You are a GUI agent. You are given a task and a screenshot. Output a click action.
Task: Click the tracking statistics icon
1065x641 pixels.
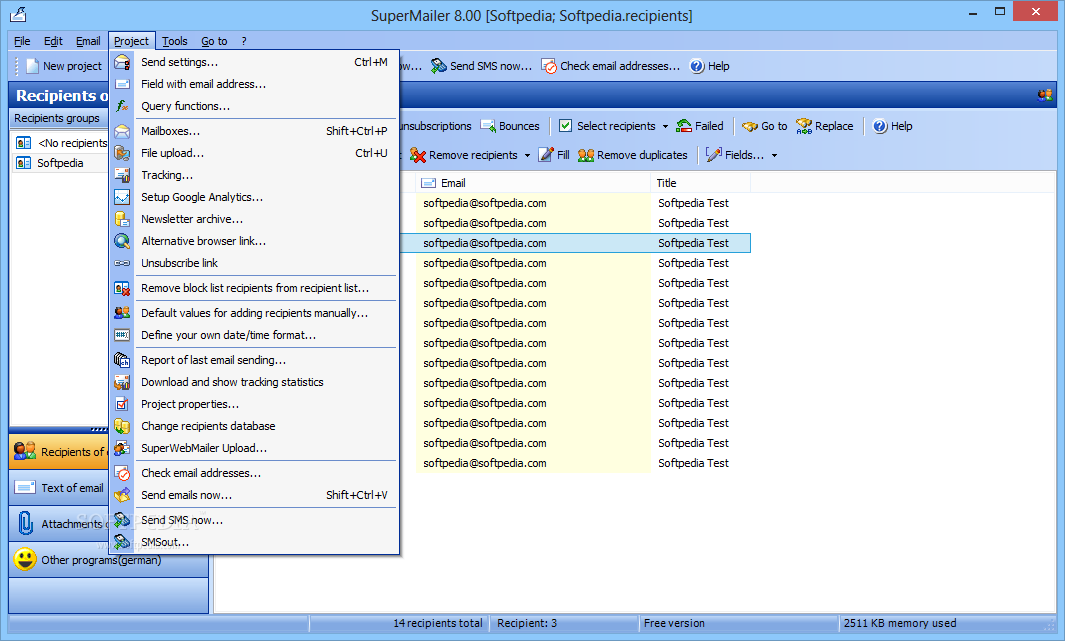pos(122,382)
